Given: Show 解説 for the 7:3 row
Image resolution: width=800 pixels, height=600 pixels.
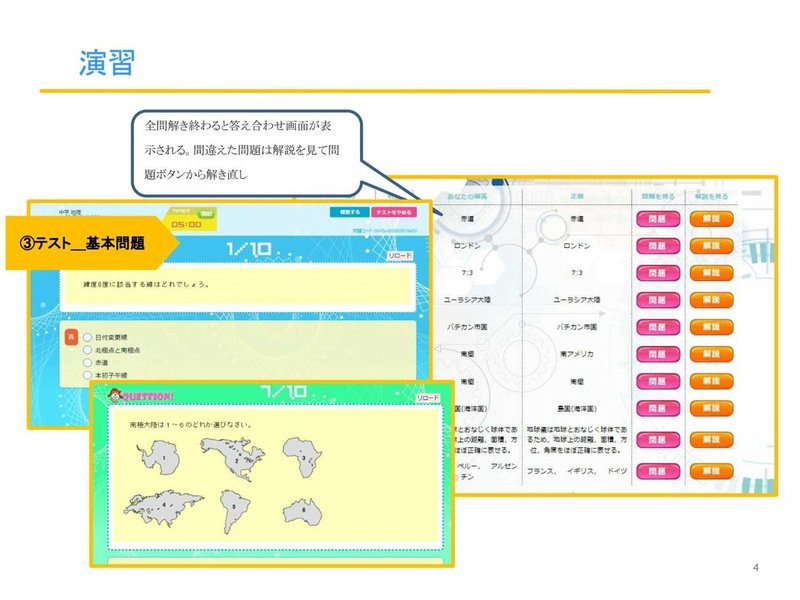Looking at the screenshot, I should coord(711,273).
